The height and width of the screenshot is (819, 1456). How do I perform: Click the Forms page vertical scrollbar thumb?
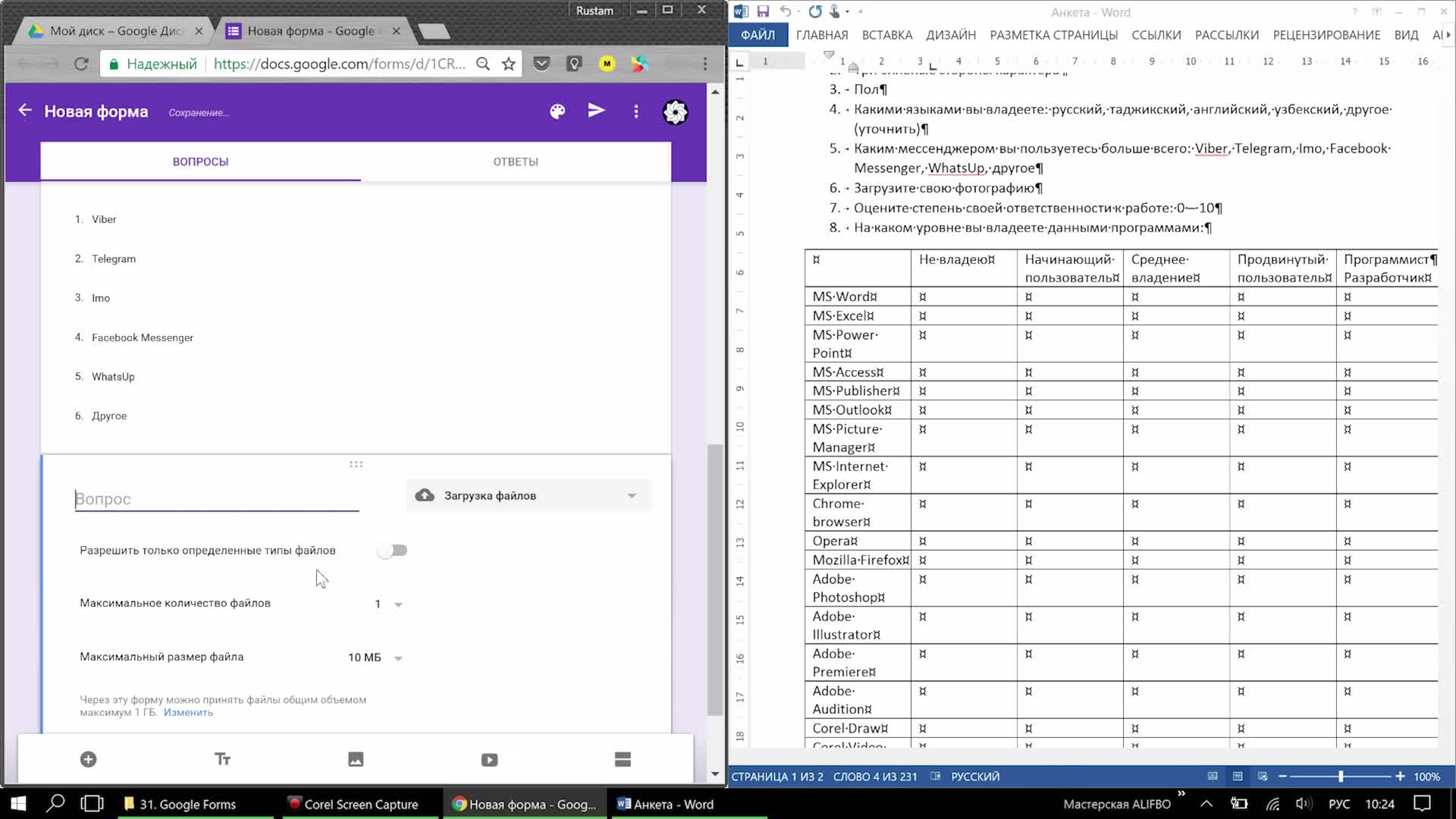714,580
